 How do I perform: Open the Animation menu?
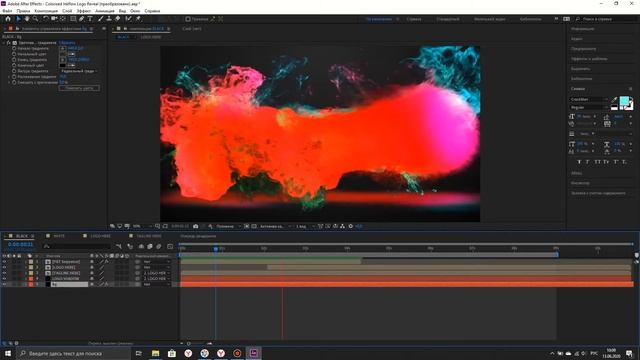coord(104,11)
